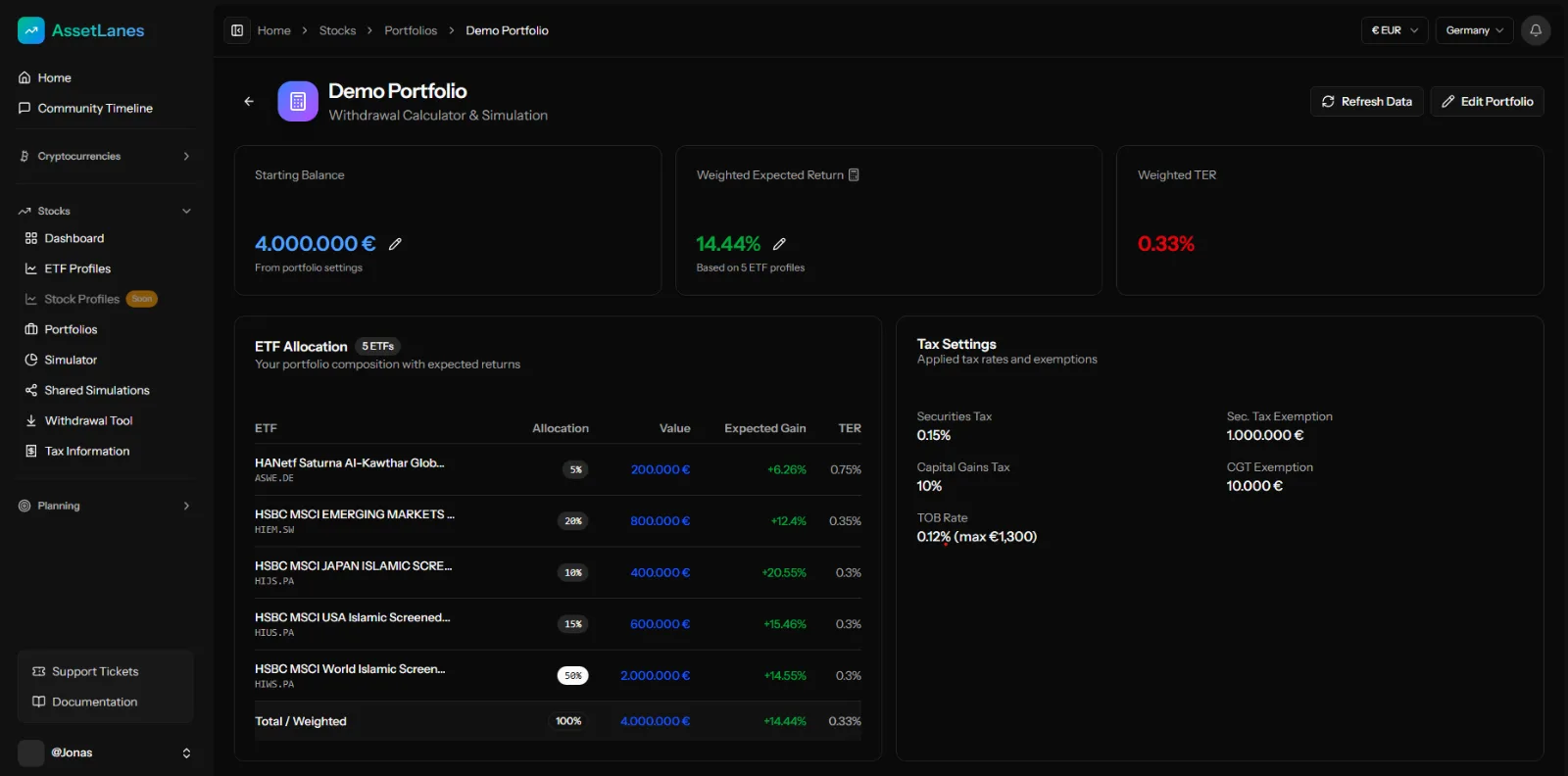
Task: Open the Germany country dropdown
Action: pos(1475,30)
